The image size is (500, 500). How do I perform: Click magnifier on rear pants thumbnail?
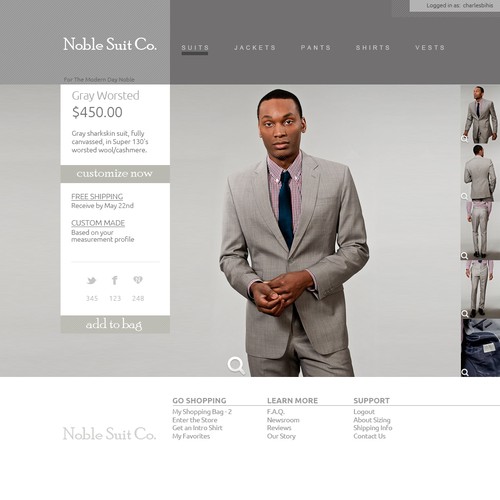click(x=464, y=256)
